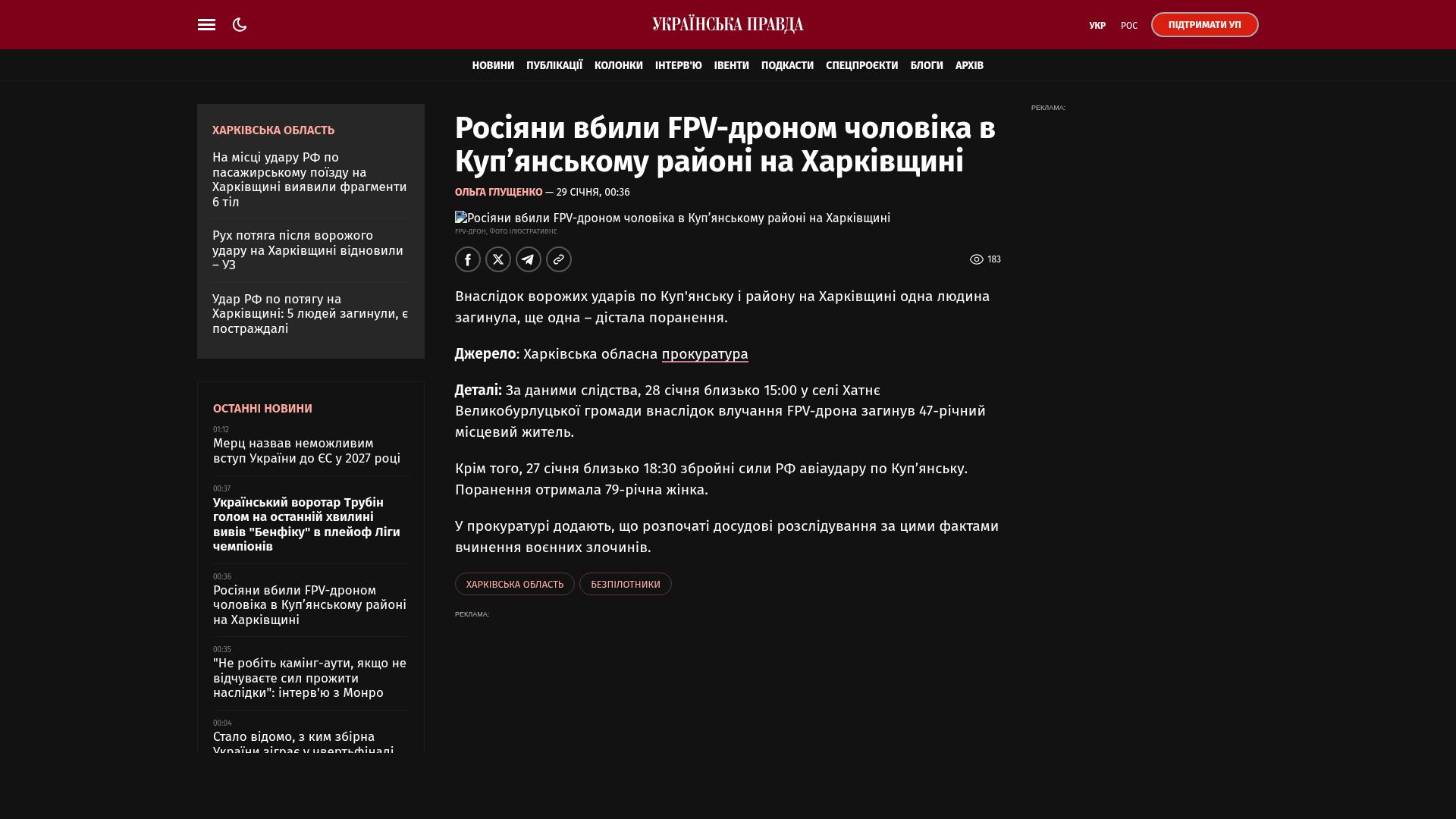This screenshot has width=1456, height=819.
Task: Open the прокуратура source link
Action: [x=704, y=354]
